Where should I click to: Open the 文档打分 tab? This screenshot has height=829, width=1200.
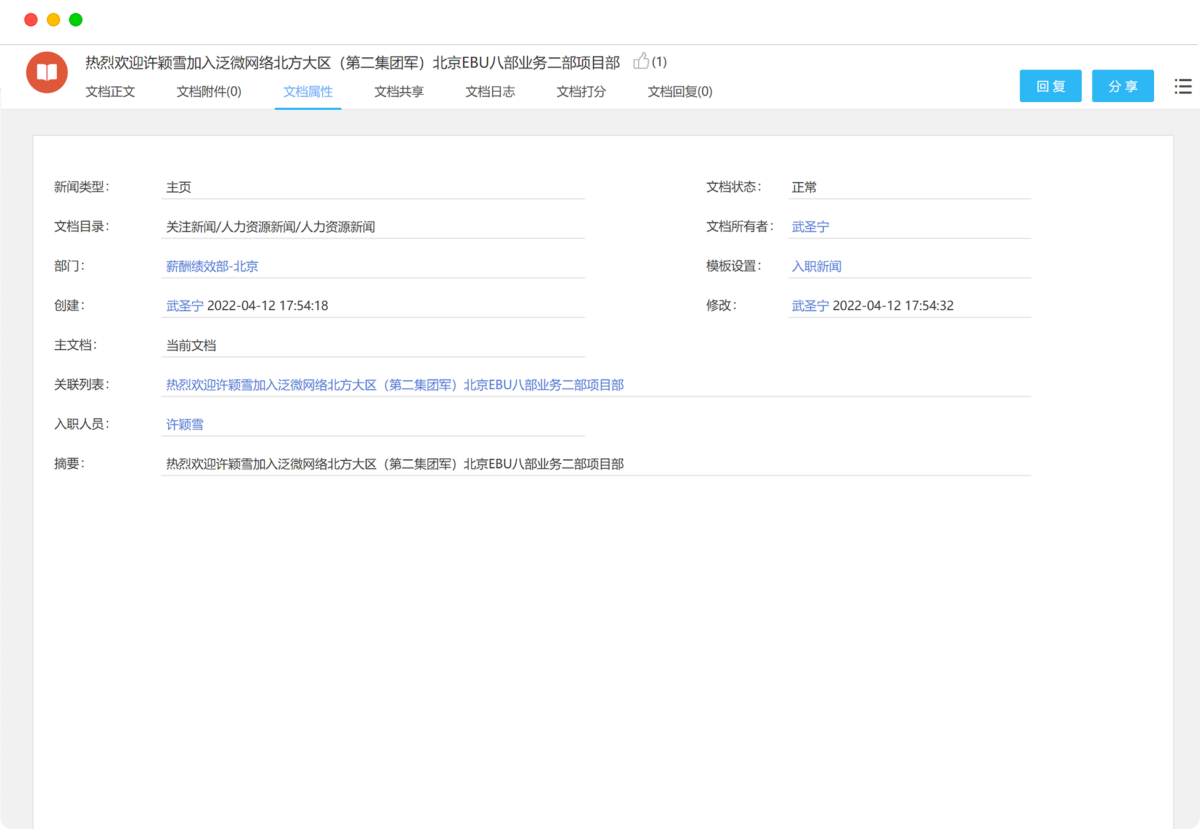[x=581, y=91]
